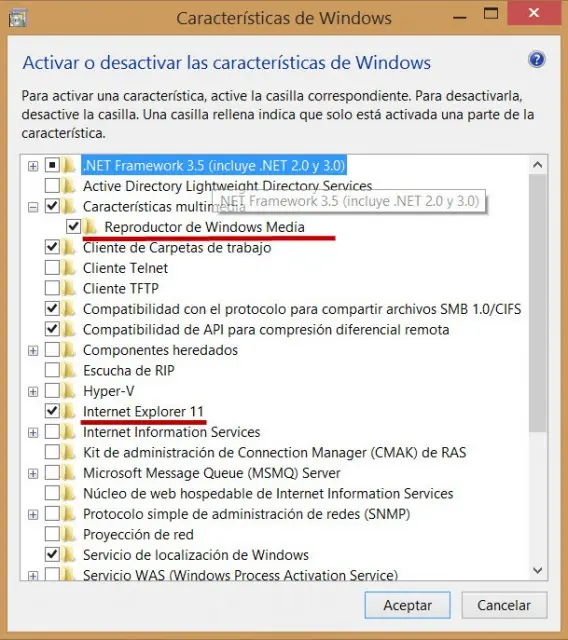Click the folder icon beside Hyper-V
The image size is (568, 640).
(x=69, y=391)
